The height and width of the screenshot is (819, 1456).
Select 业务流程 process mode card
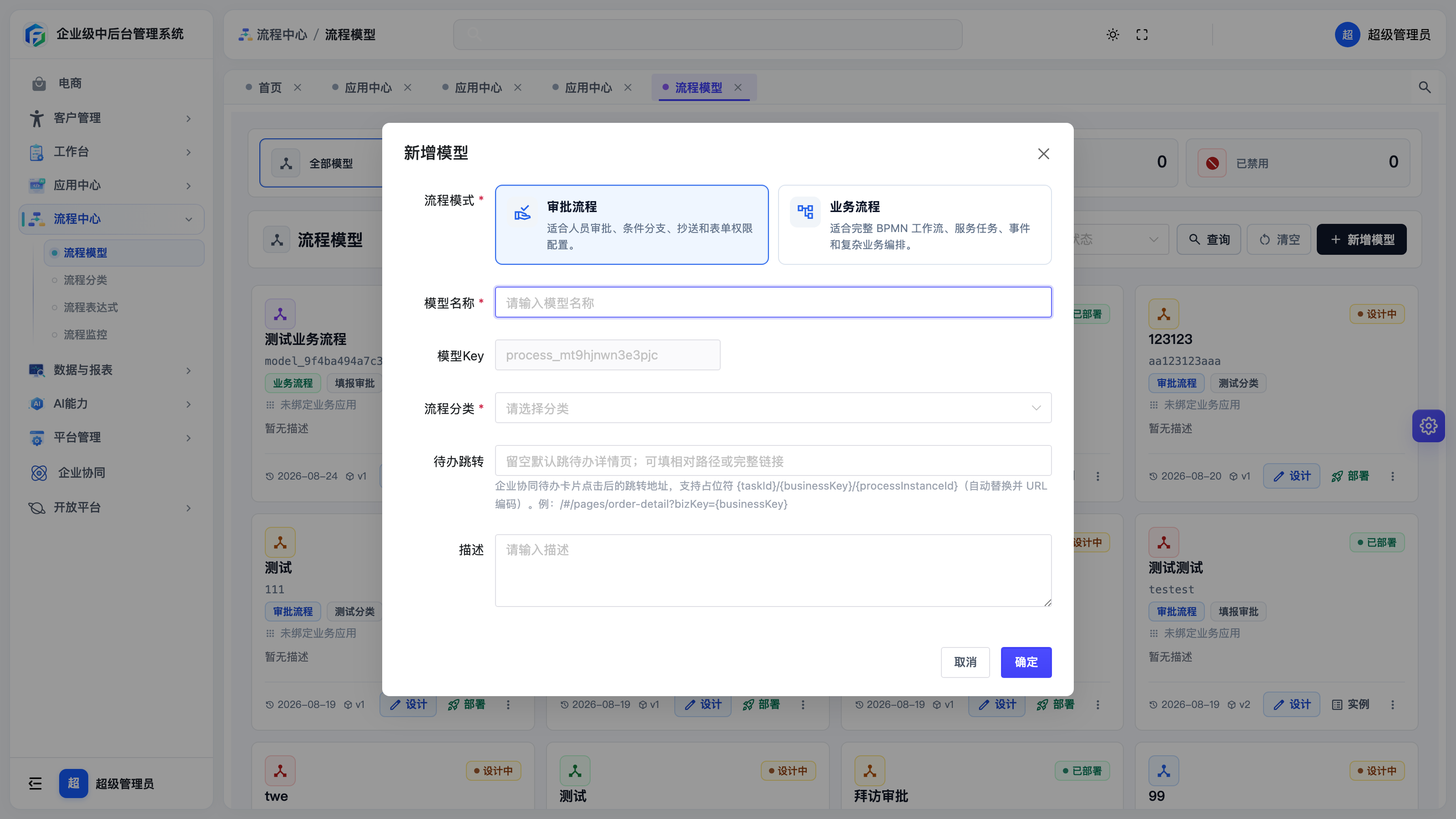click(915, 224)
